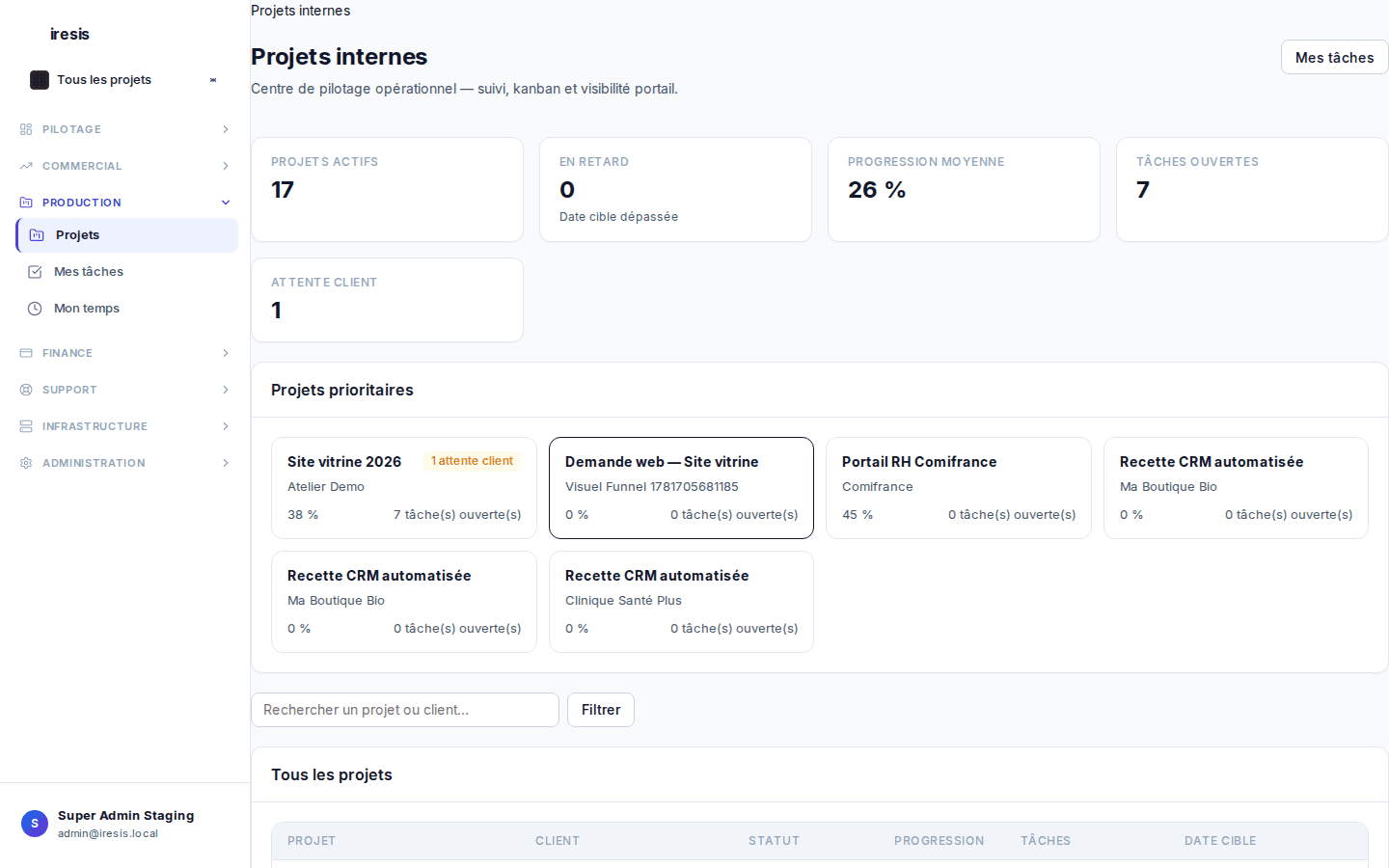The image size is (1389, 868).
Task: Collapse the Production section chevron
Action: point(226,203)
